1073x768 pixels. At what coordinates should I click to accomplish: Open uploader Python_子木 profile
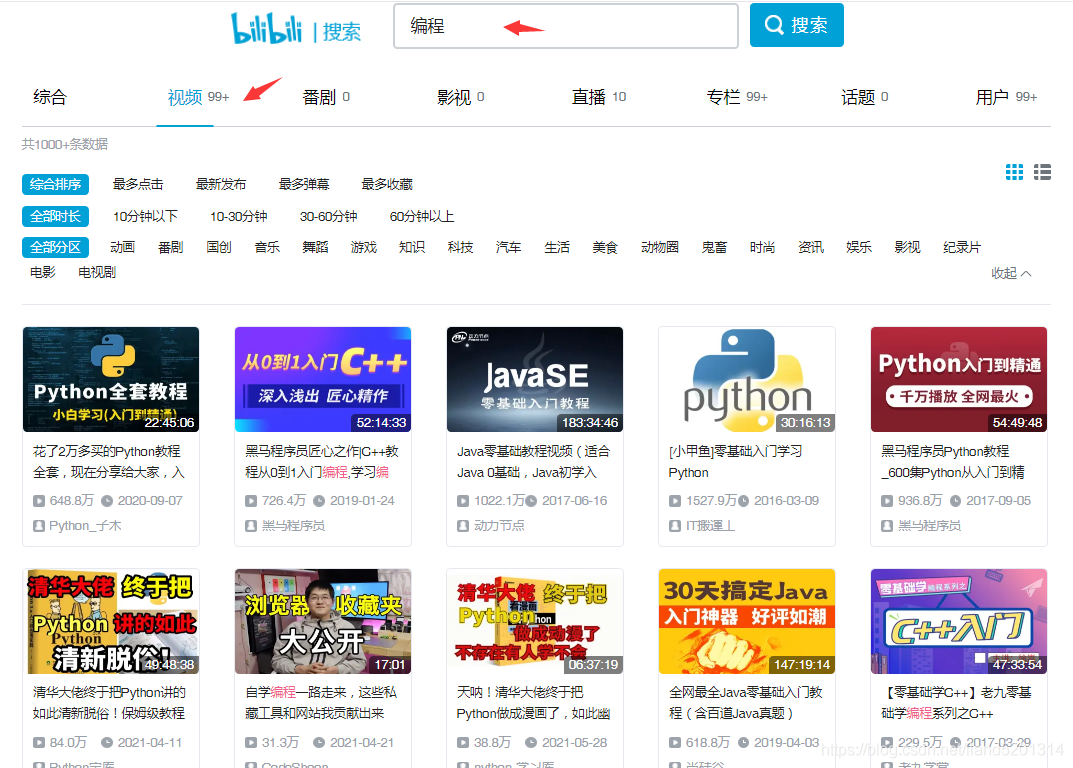[x=85, y=526]
